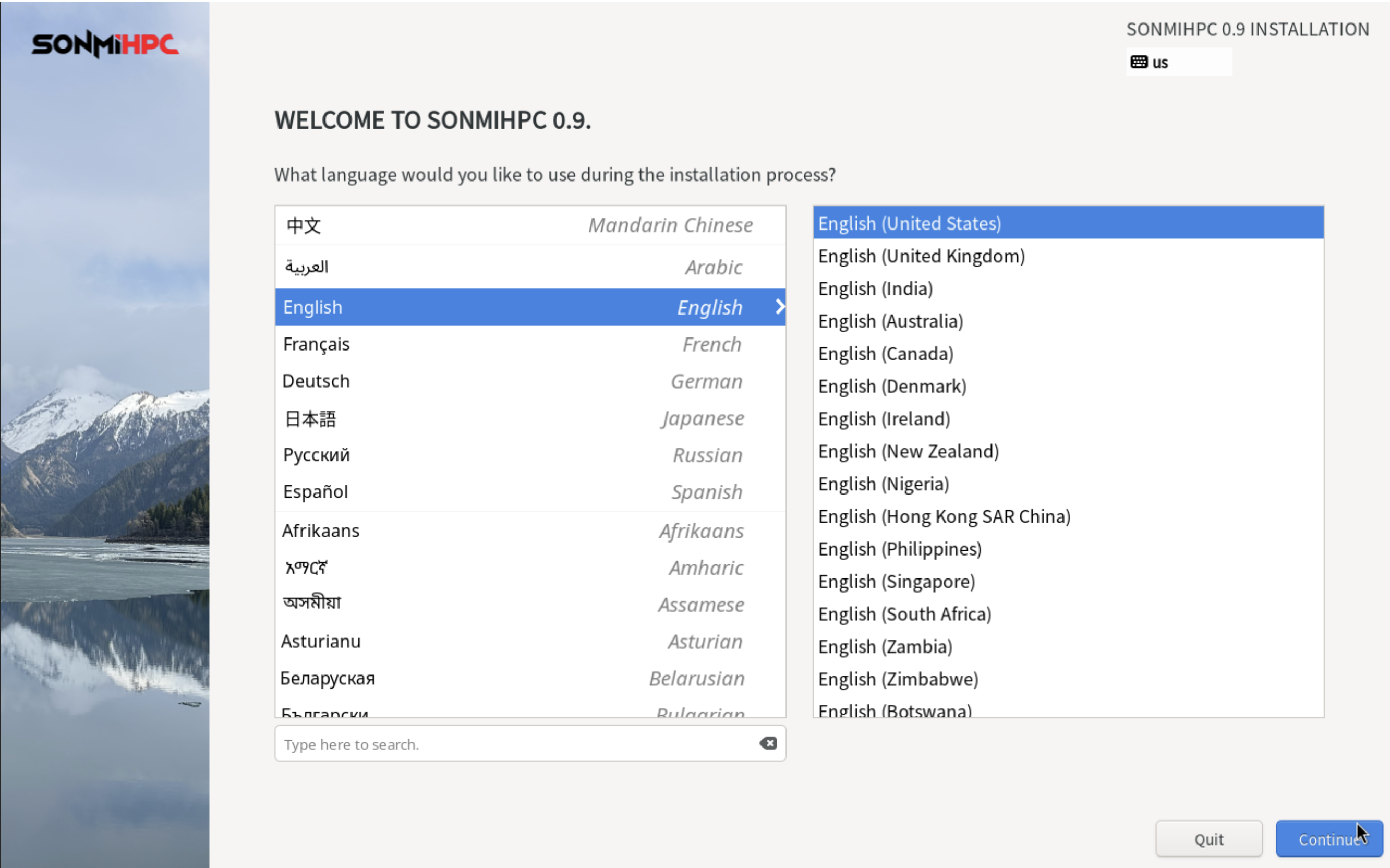Pick English (Hong Kong SAR China)
The width and height of the screenshot is (1390, 868).
pyautogui.click(x=944, y=516)
